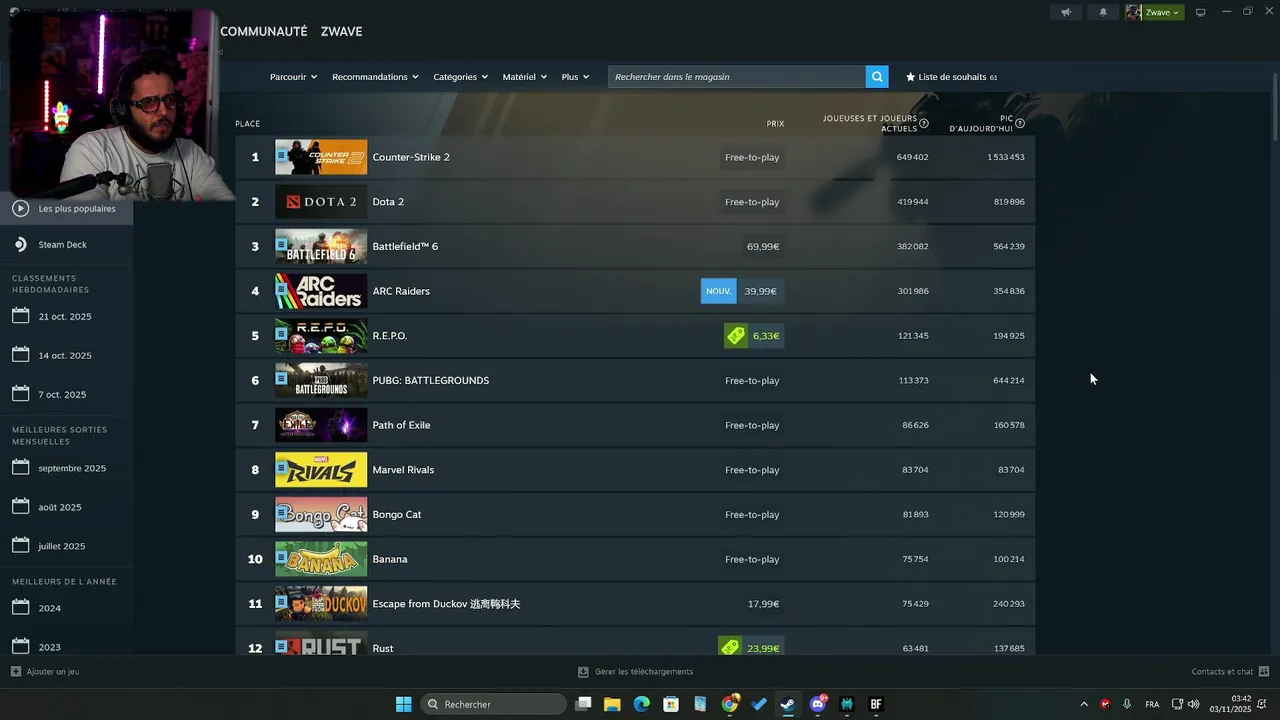This screenshot has height=720, width=1280.
Task: Switch to Big Picture mode icon
Action: pos(1201,12)
